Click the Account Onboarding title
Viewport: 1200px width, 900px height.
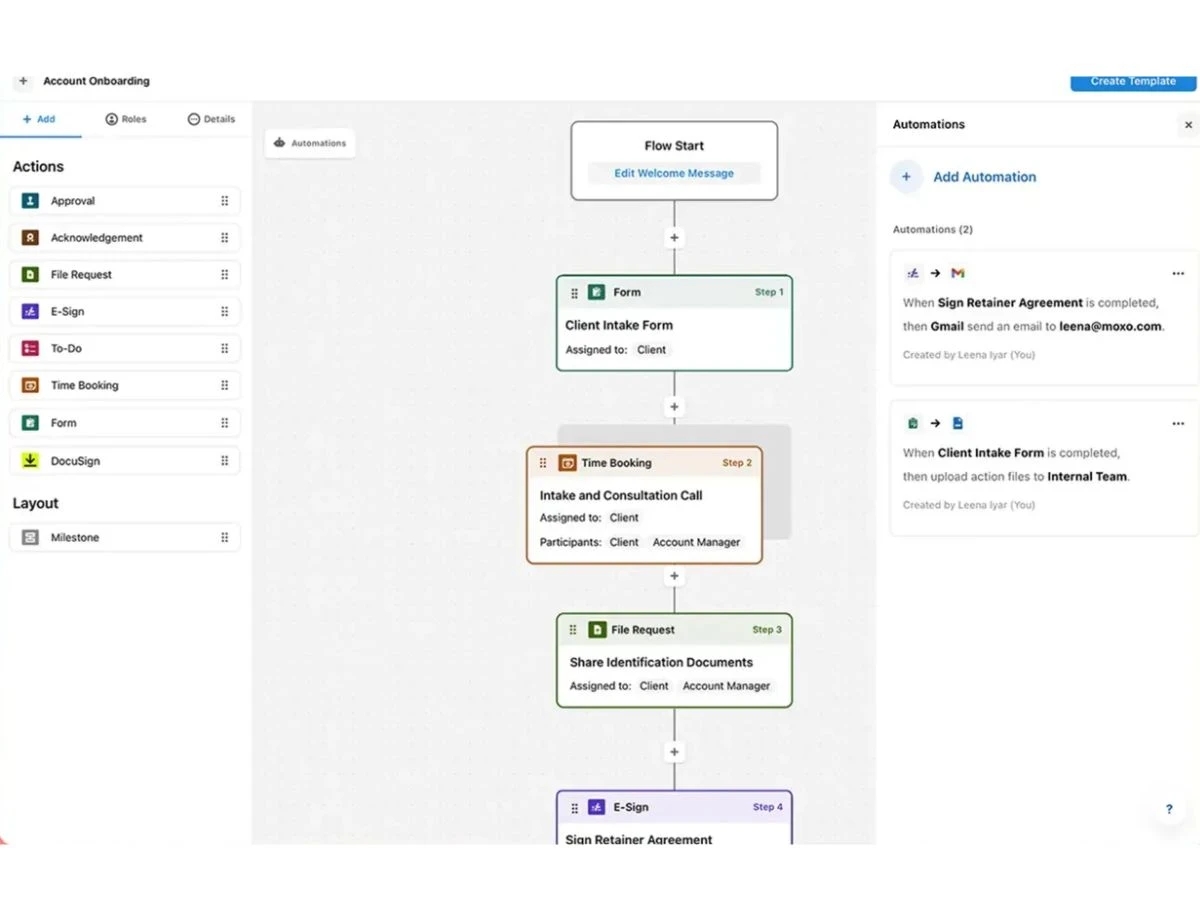tap(96, 81)
